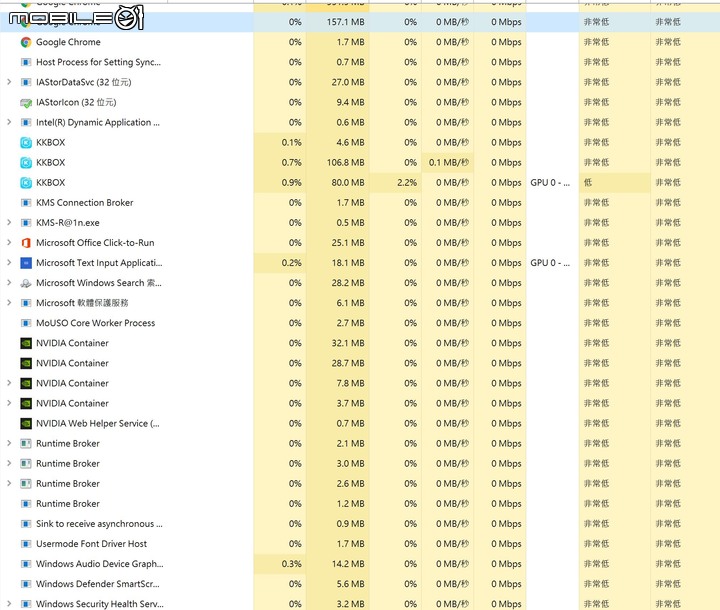The height and width of the screenshot is (610, 720).
Task: Click the 0.1% CPU value for KKBOX
Action: [292, 142]
